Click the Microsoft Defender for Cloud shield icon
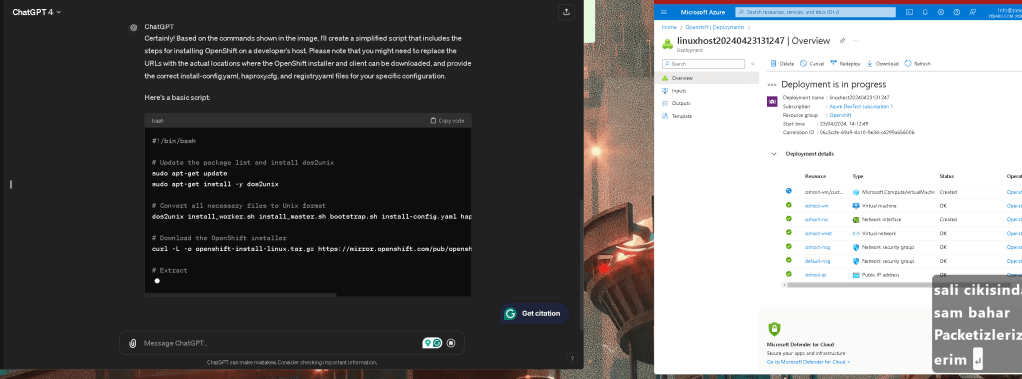This screenshot has height=379, width=1022. [774, 329]
